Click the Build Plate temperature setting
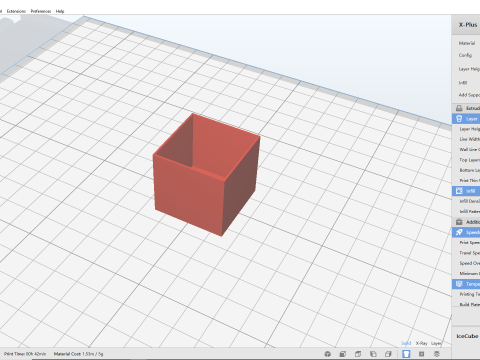This screenshot has width=480, height=360. tap(470, 304)
